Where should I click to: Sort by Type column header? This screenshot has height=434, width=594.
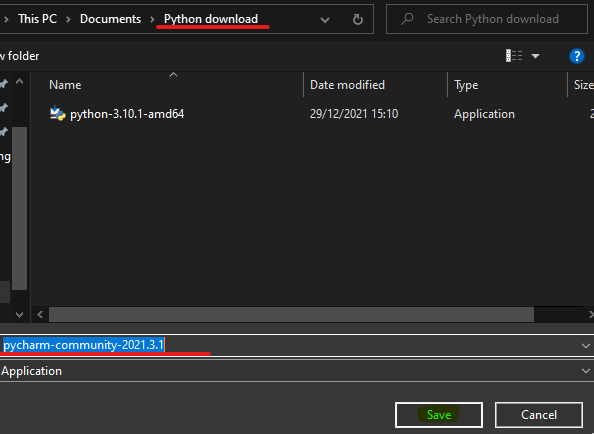(x=466, y=85)
